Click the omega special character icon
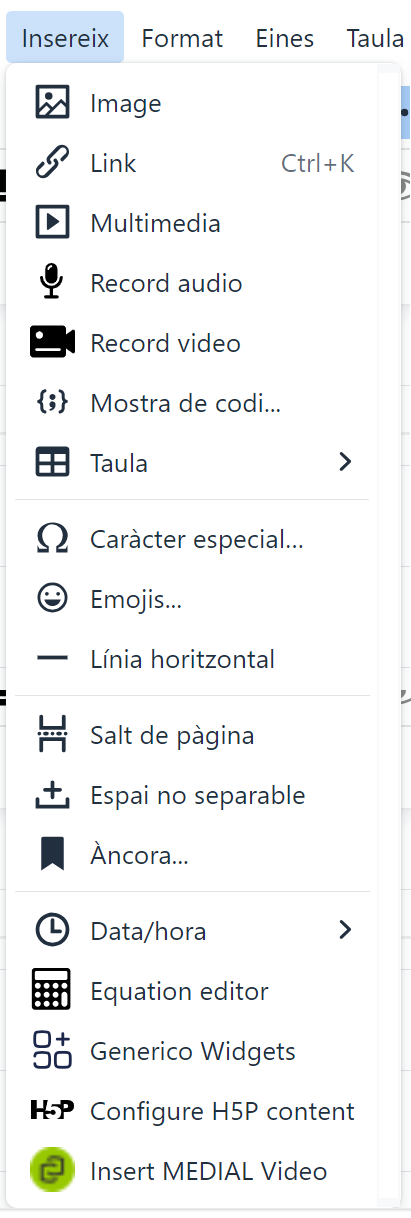Screen dimensions: 411x1218 click(x=52, y=539)
